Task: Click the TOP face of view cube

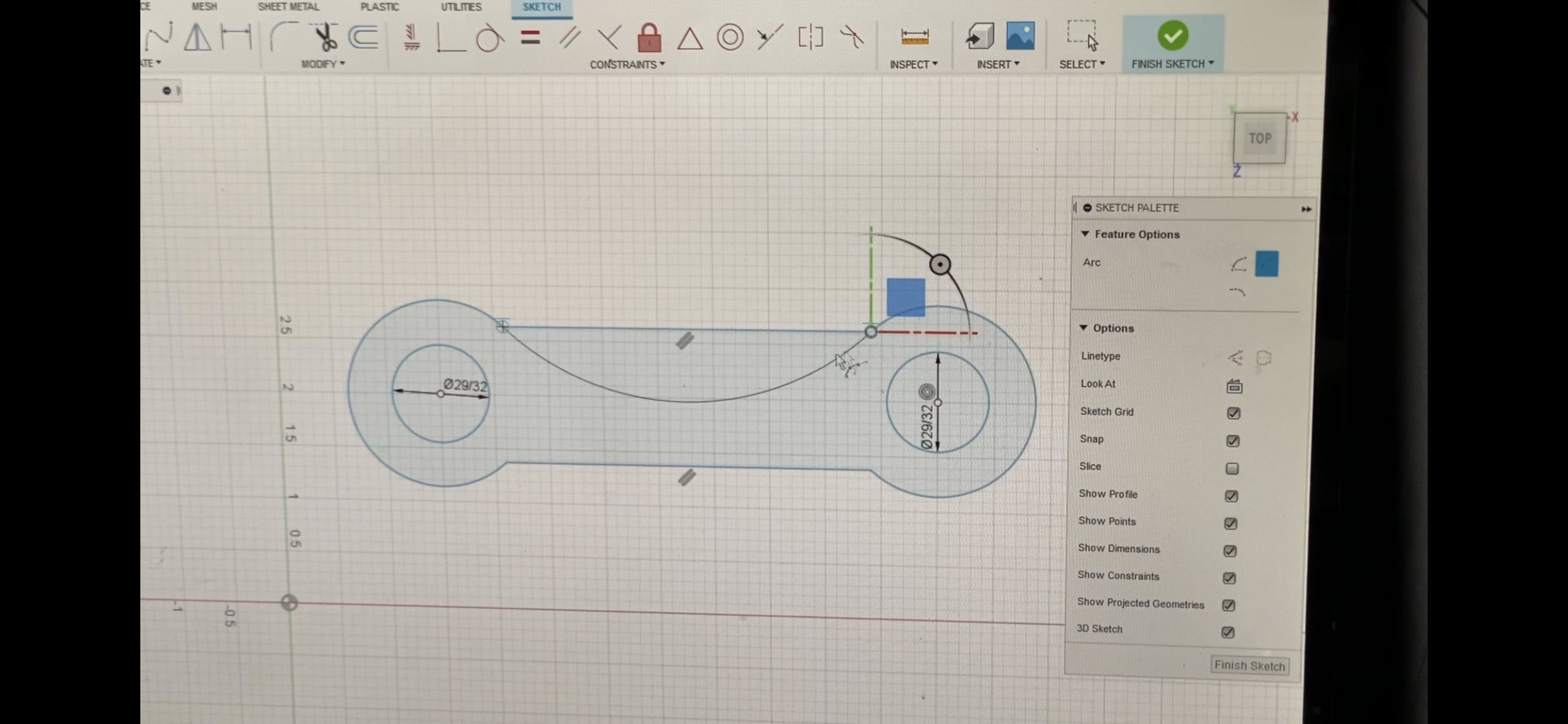Action: 1259,138
